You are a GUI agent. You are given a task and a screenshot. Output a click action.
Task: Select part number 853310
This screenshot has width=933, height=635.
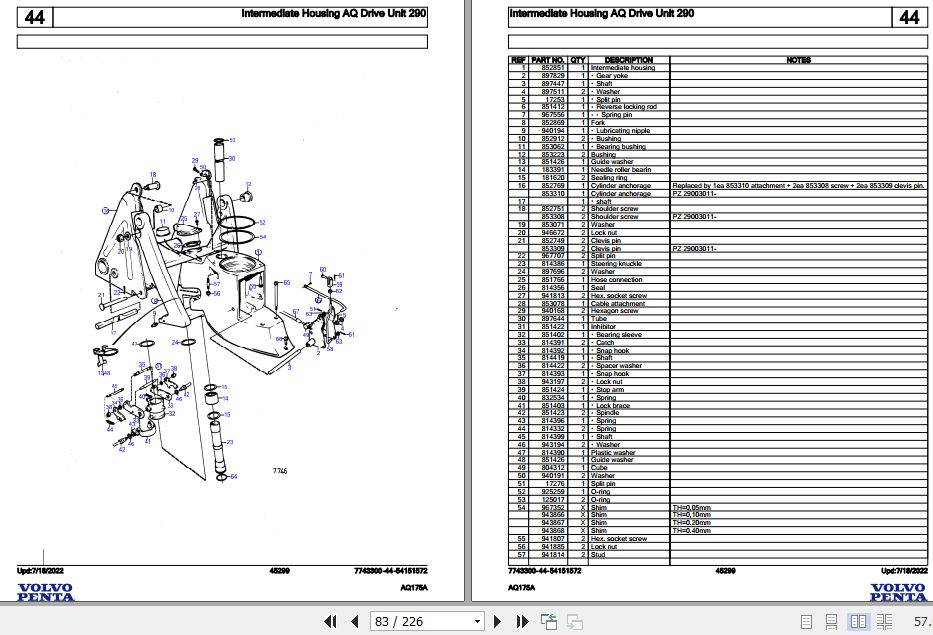click(x=553, y=194)
